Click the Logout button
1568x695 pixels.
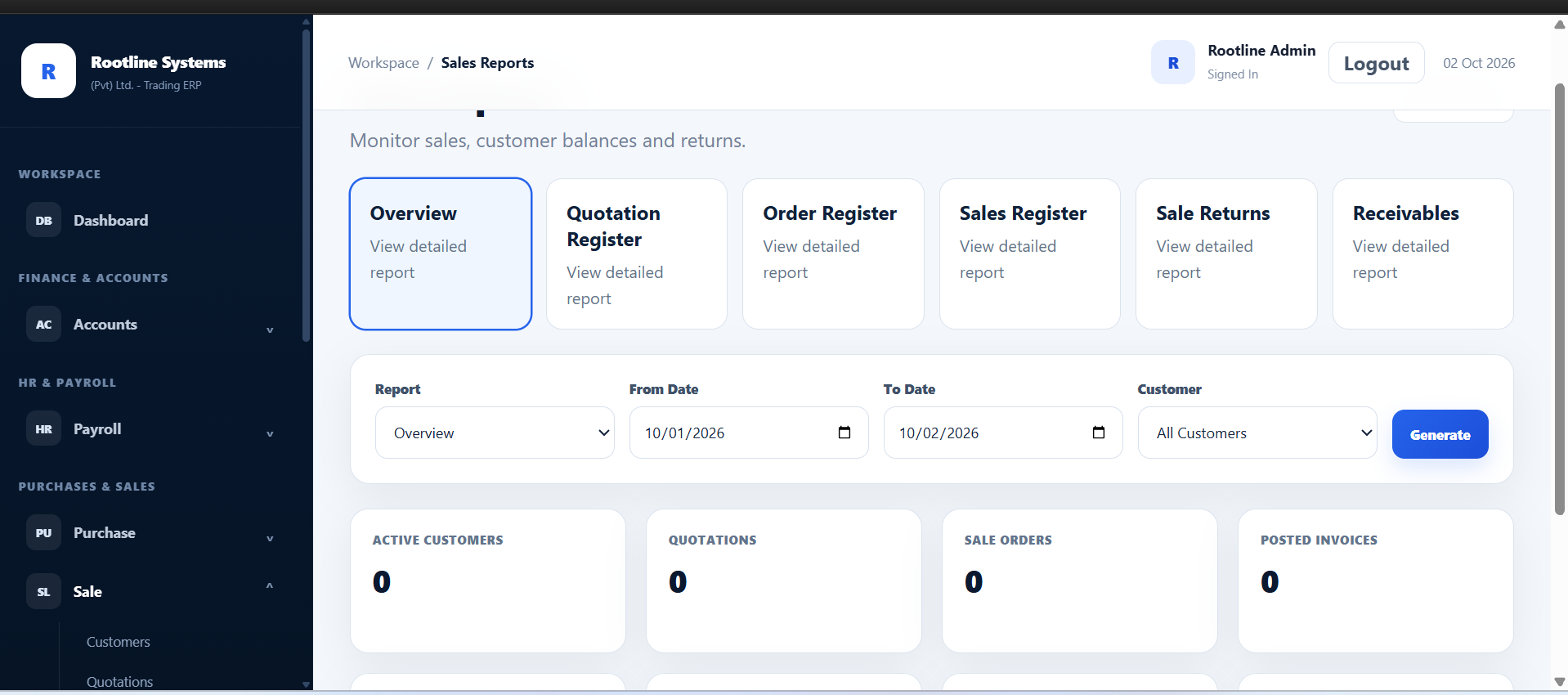pos(1377,63)
